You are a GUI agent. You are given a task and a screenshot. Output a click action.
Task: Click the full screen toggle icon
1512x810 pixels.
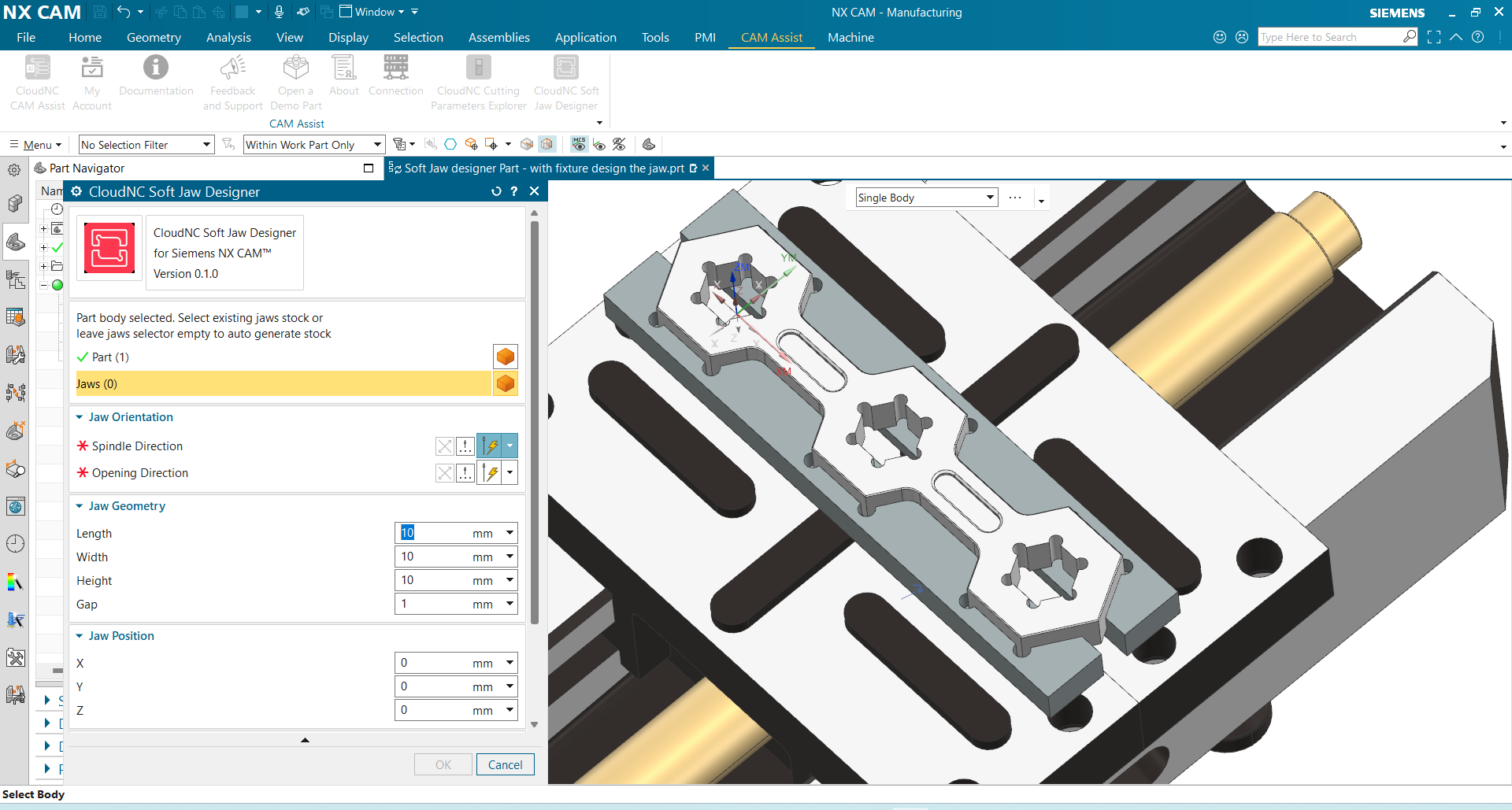click(x=1434, y=37)
